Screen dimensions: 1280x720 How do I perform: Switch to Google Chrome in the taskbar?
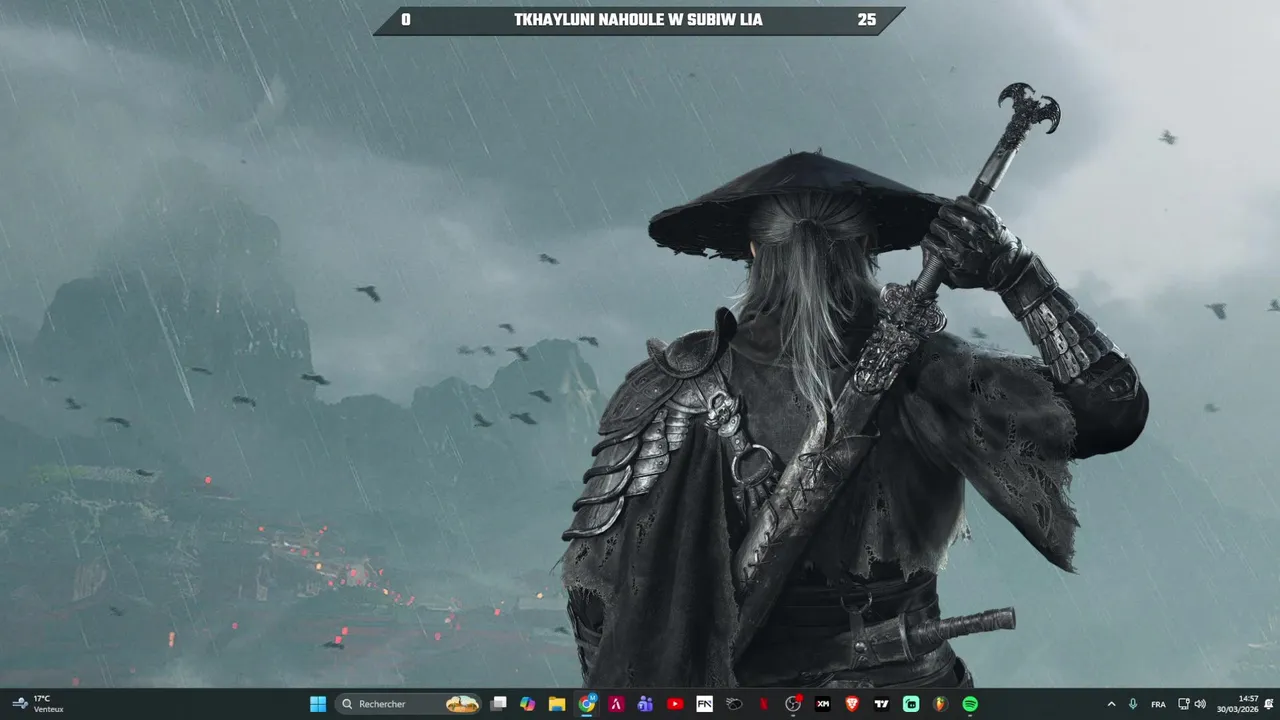point(586,704)
